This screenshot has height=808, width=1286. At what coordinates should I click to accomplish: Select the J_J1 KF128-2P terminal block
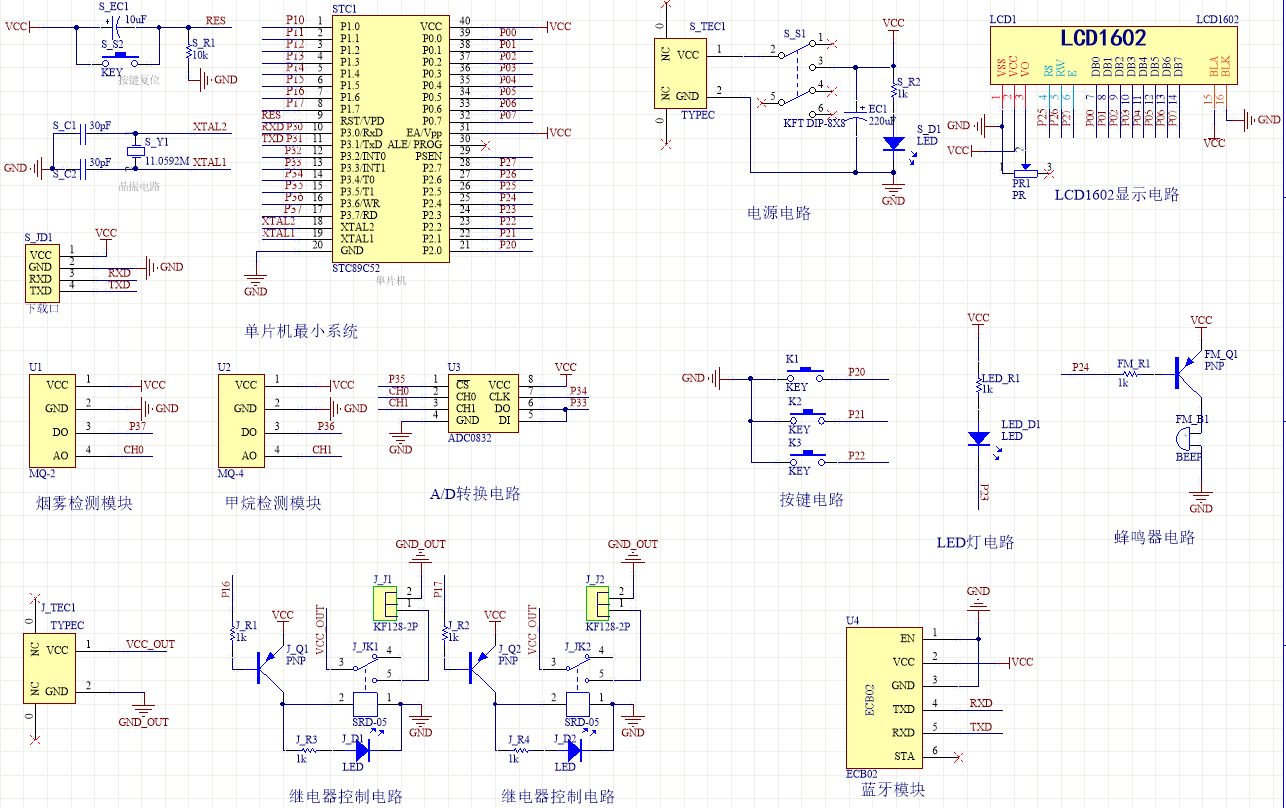tap(384, 603)
